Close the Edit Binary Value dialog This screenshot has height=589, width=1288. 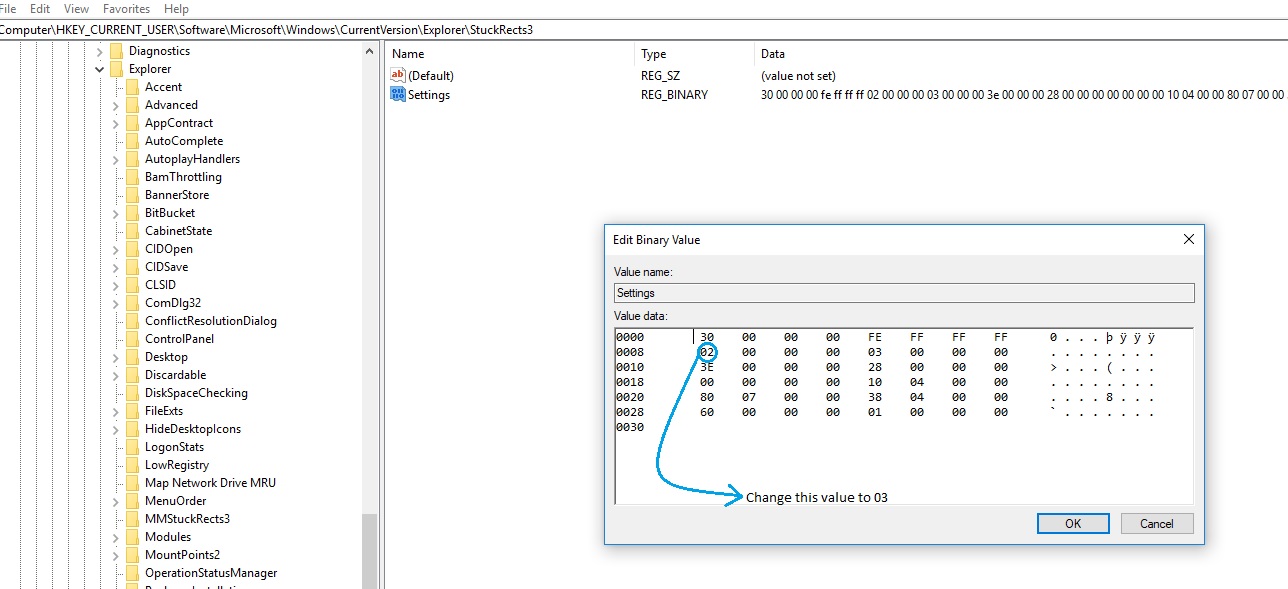(1189, 240)
